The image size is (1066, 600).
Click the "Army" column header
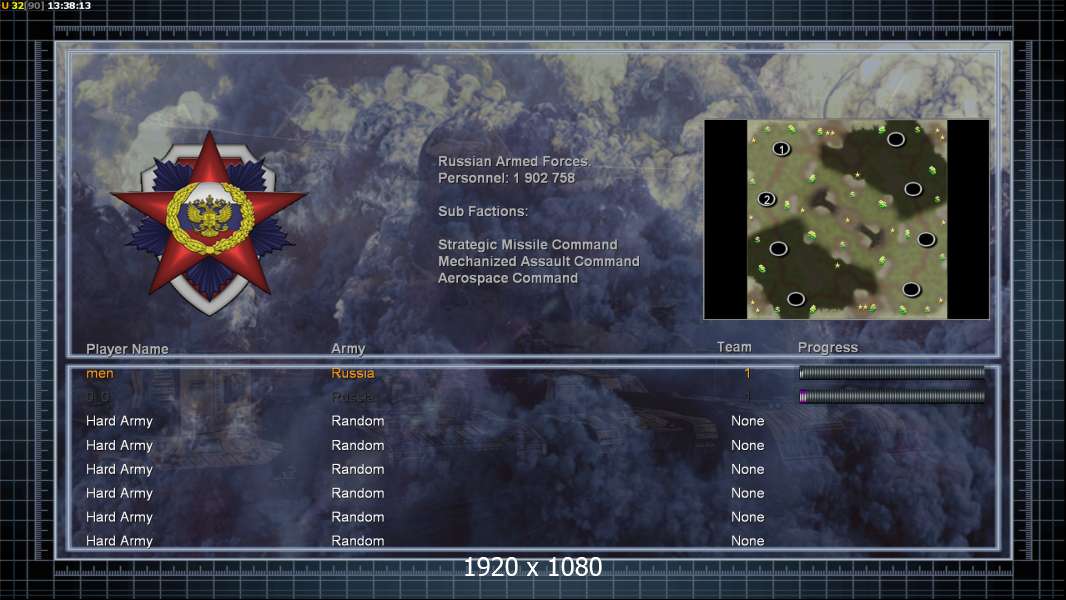coord(348,349)
